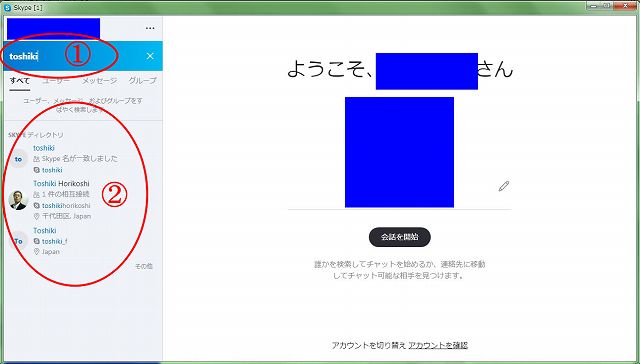640x364 pixels.
Task: Clear the toshiki search with X
Action: point(150,56)
